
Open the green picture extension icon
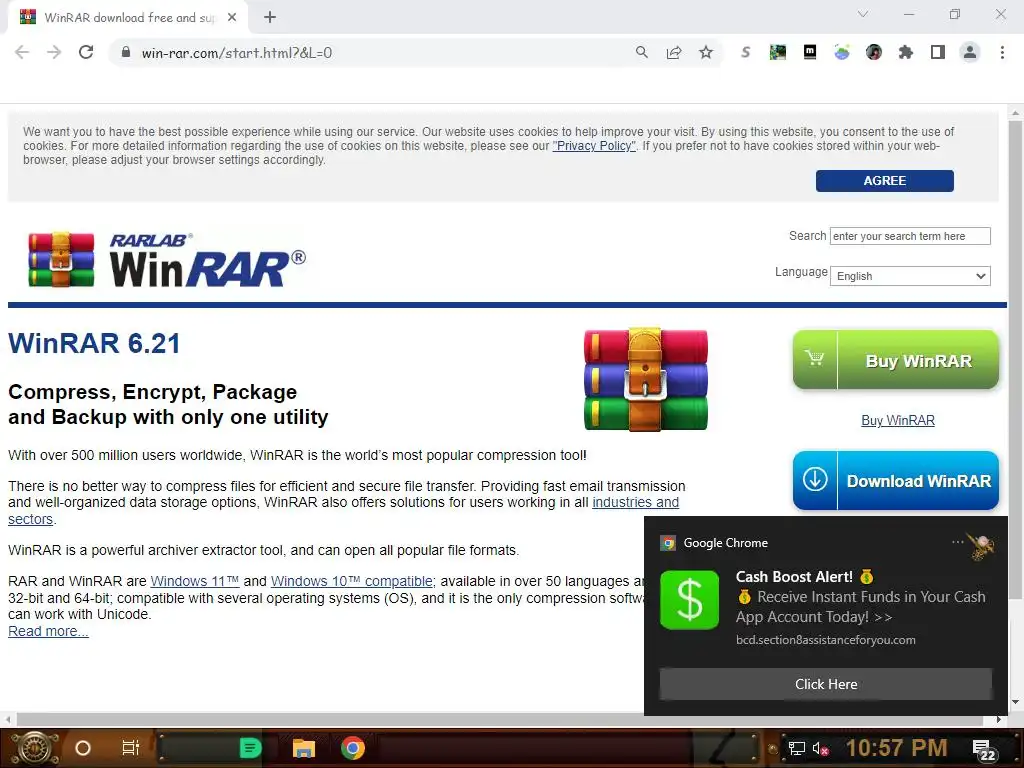(x=777, y=52)
